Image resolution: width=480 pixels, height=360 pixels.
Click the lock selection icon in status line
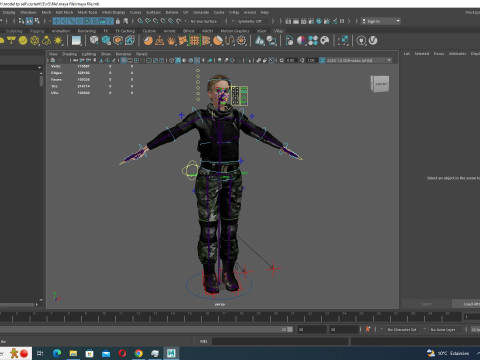(x=118, y=21)
